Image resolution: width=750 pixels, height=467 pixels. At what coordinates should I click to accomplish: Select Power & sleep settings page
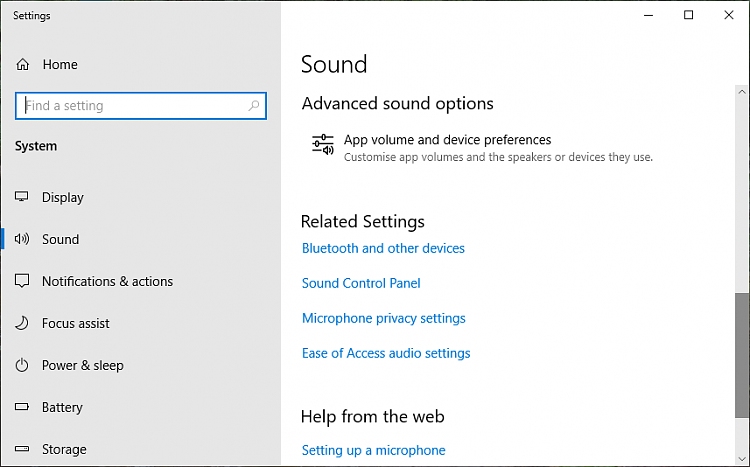(83, 366)
